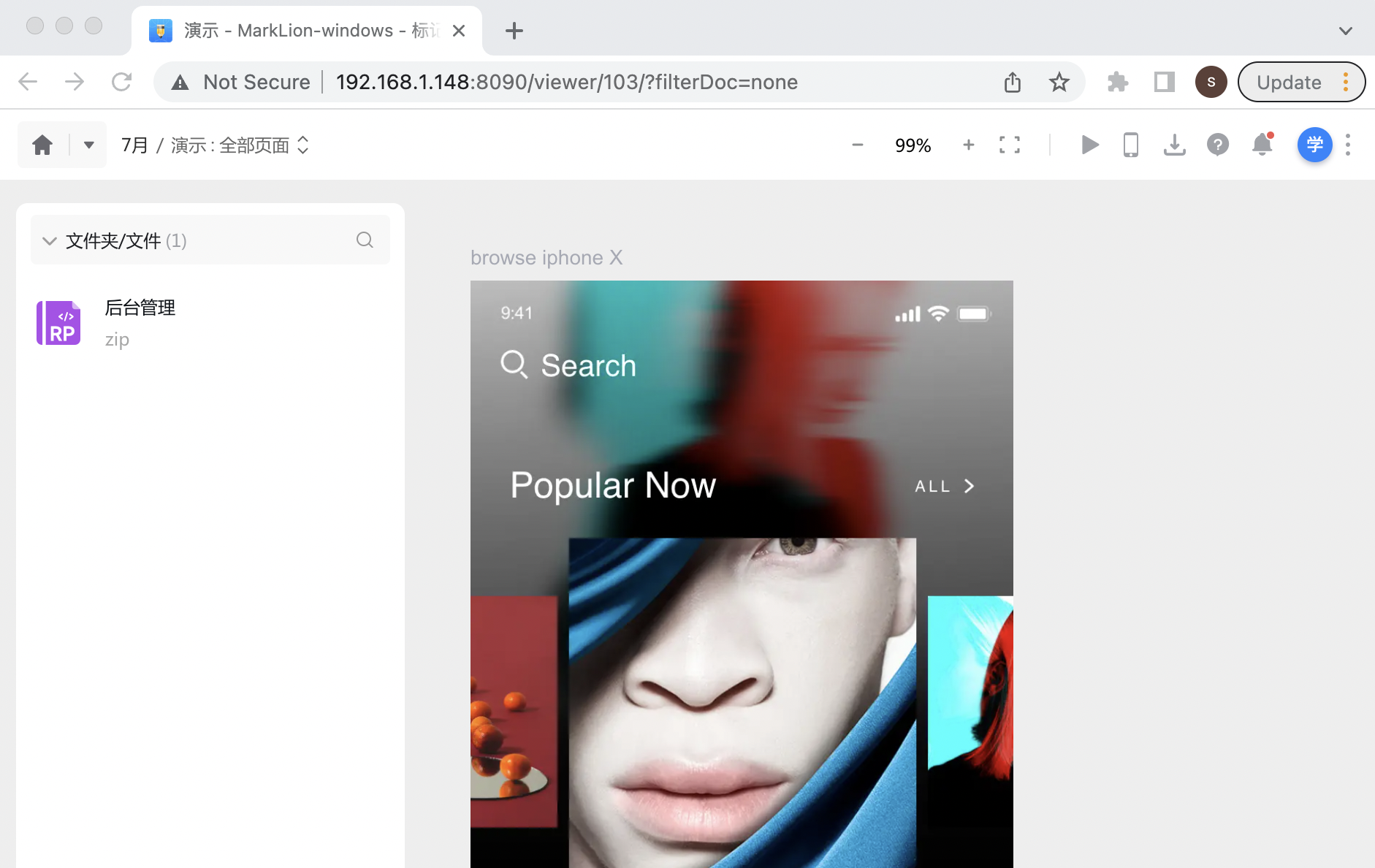Bookmark the page with the star icon

coord(1059,82)
